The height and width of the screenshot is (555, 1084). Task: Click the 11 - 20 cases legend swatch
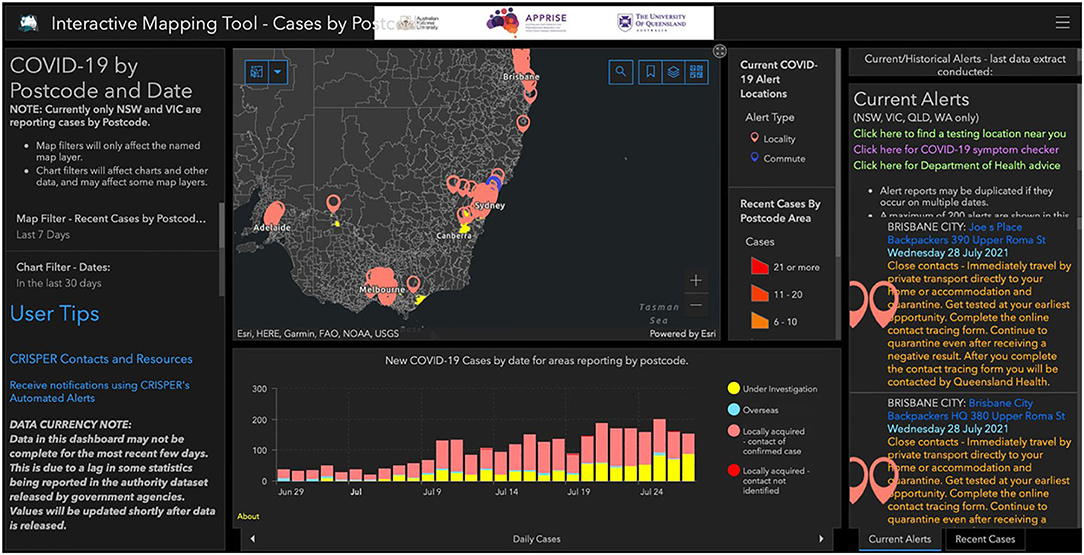click(x=762, y=293)
